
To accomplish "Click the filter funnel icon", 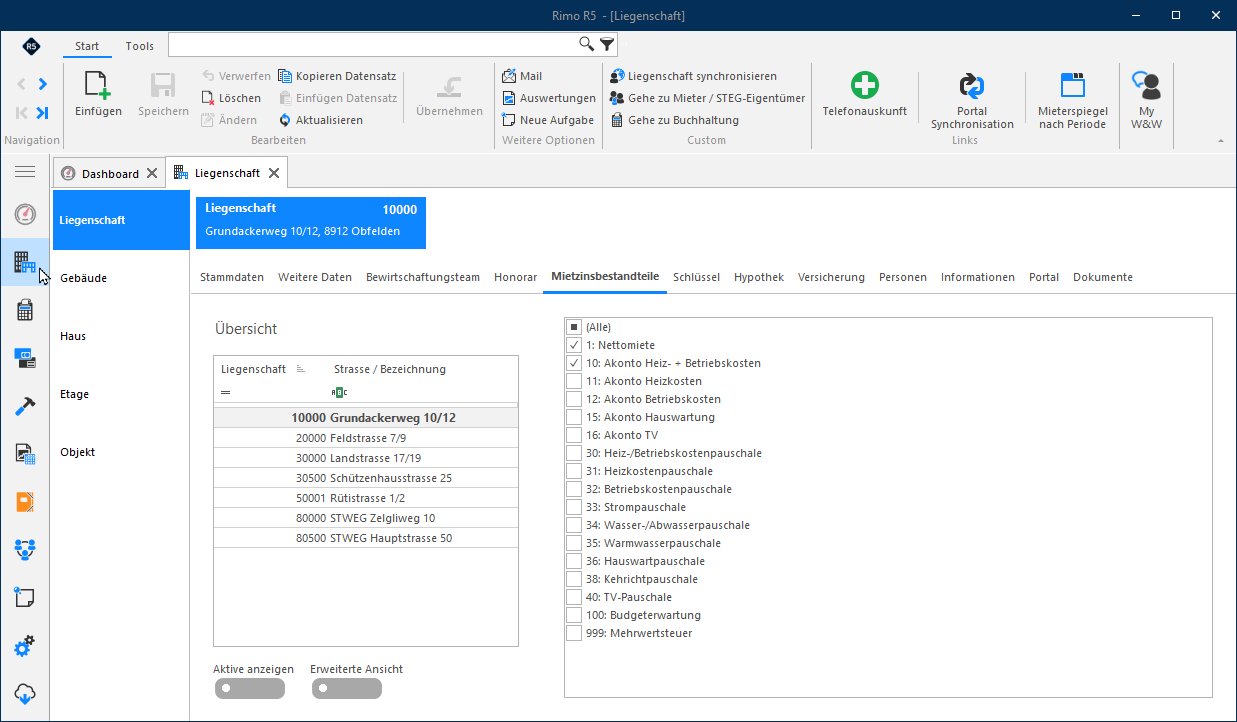I will coord(607,44).
